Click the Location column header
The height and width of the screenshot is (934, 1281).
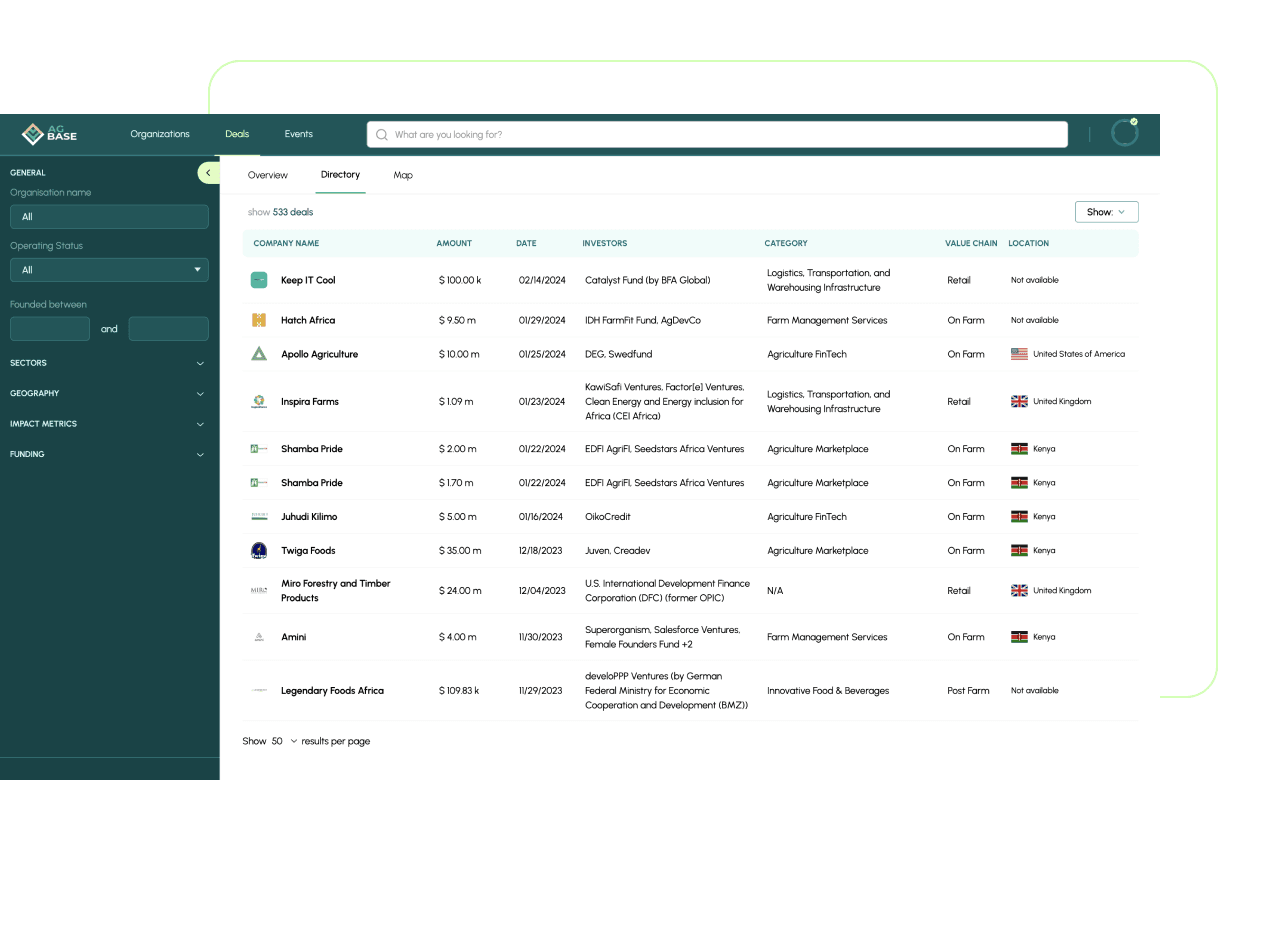[x=1029, y=243]
